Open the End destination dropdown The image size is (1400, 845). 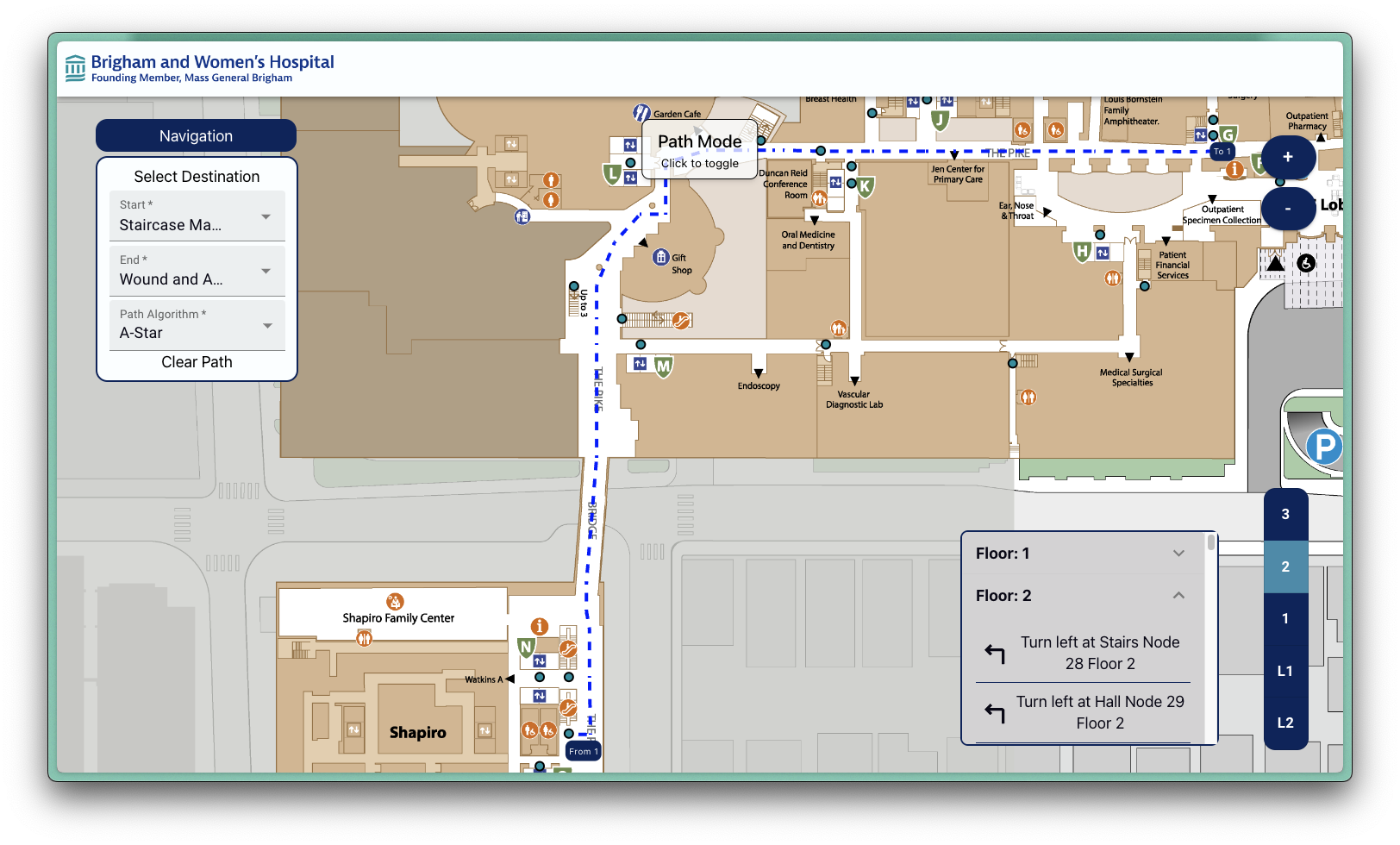pyautogui.click(x=197, y=271)
